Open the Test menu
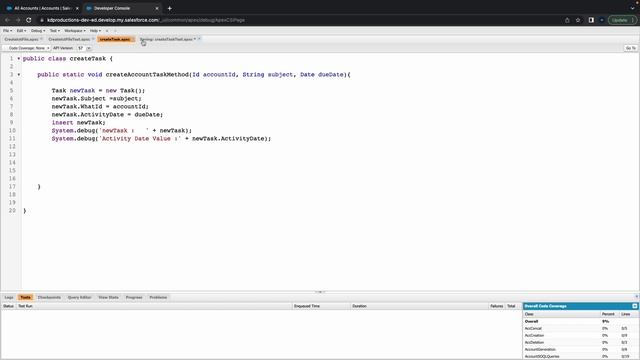The image size is (640, 360). [55, 31]
